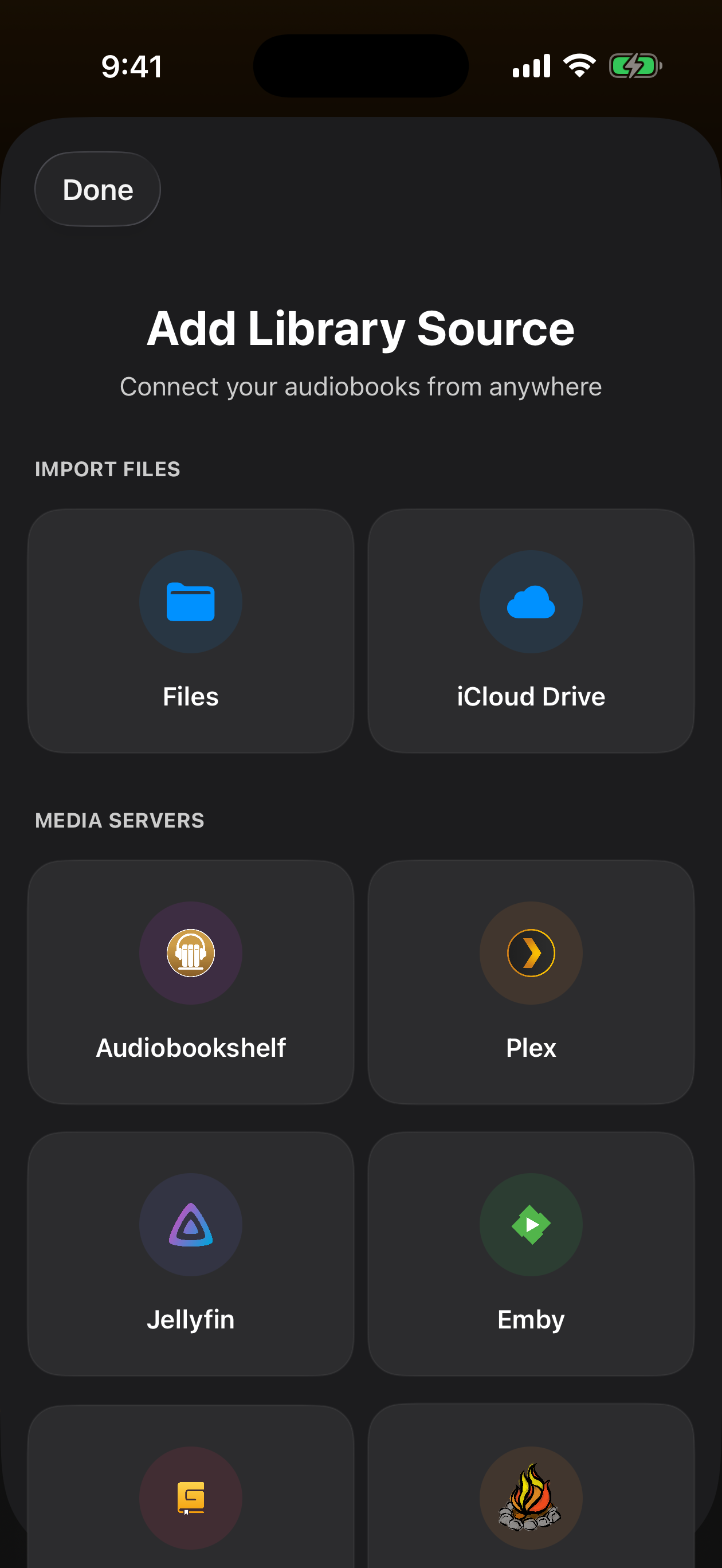The width and height of the screenshot is (722, 1568).
Task: Tap the cellular signal bars
Action: 531,66
